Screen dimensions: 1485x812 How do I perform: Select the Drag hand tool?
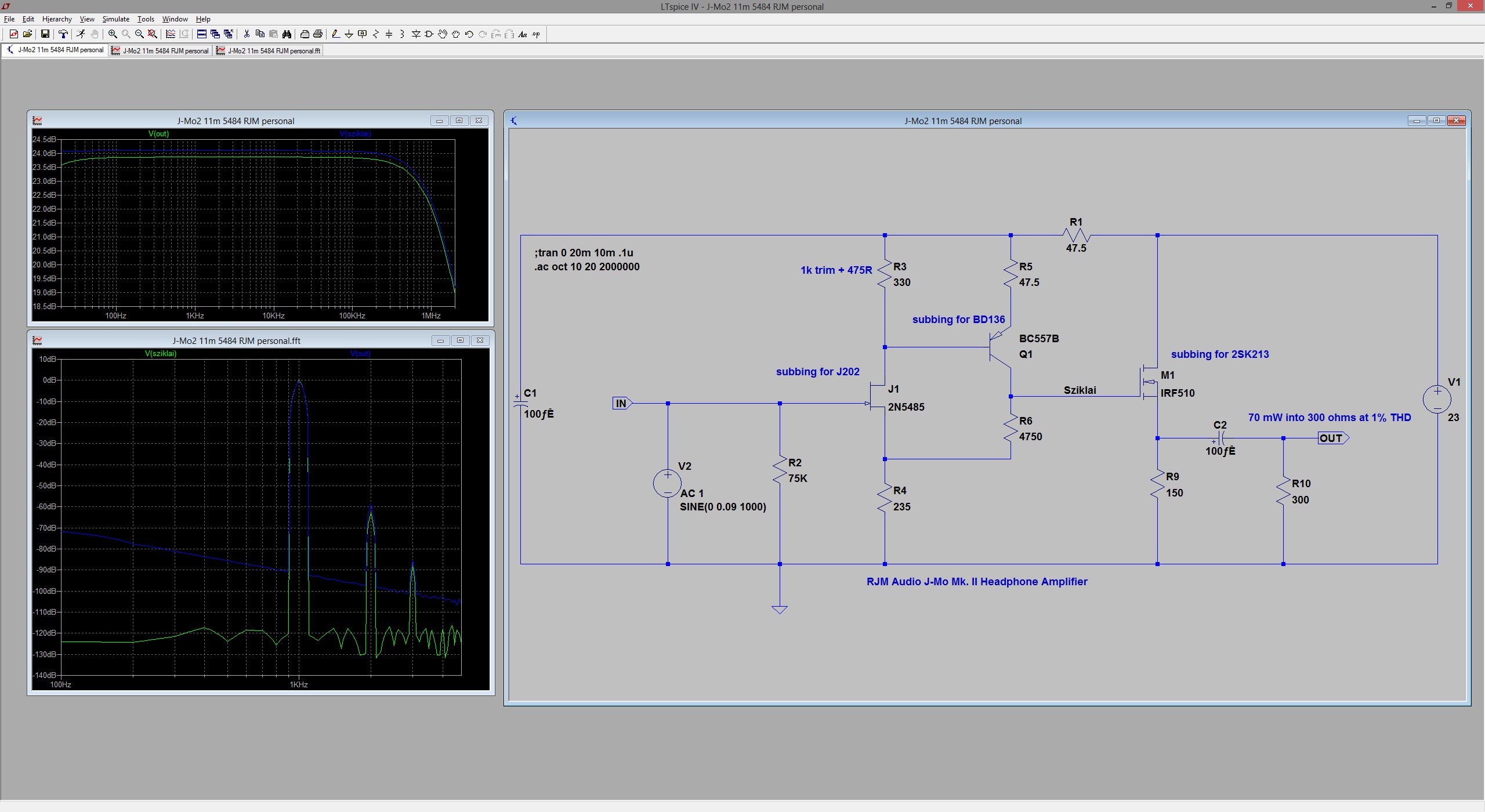pyautogui.click(x=456, y=34)
